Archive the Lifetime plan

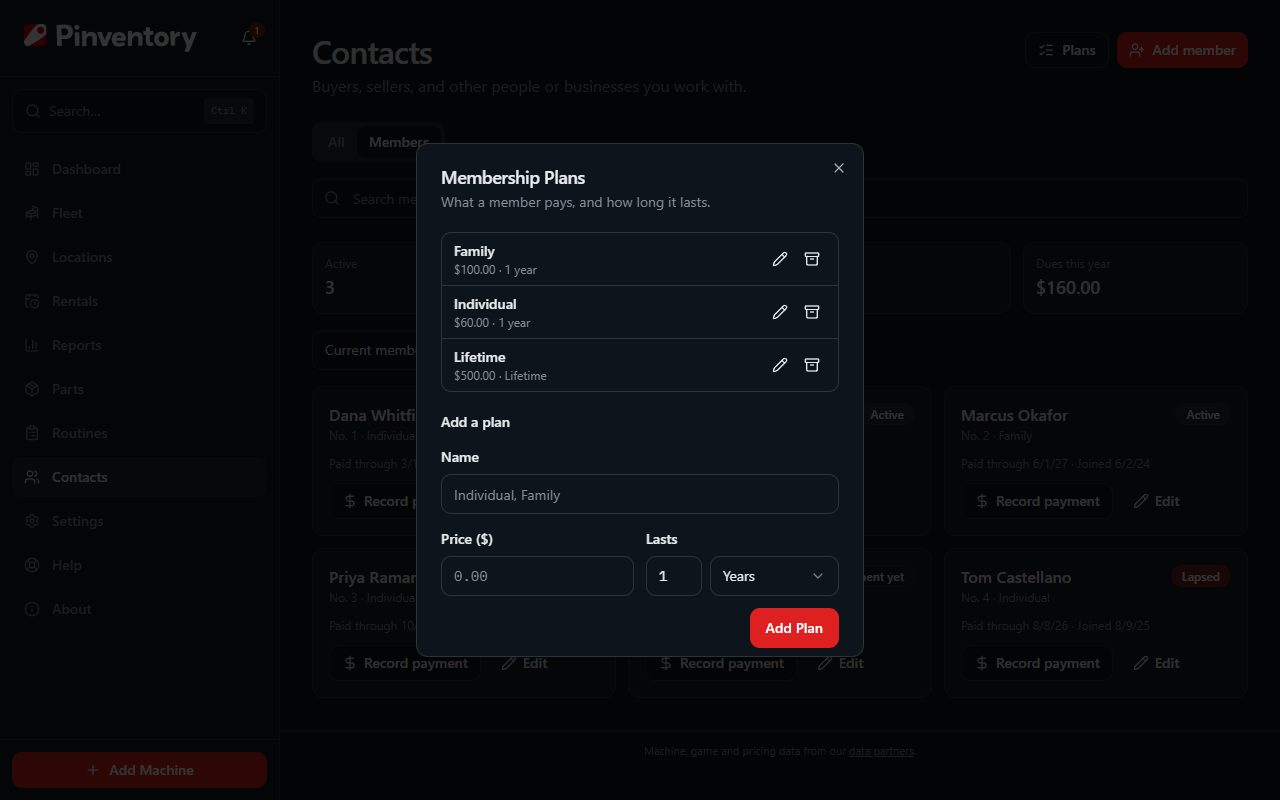[812, 365]
